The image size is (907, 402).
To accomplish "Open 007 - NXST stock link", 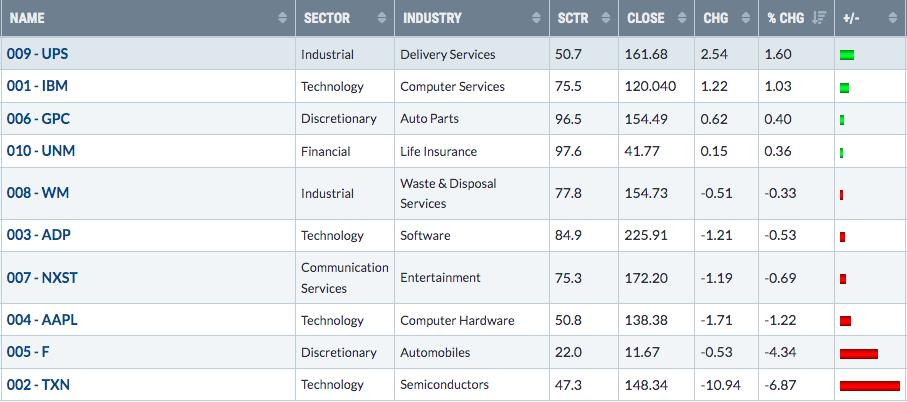I will [42, 278].
